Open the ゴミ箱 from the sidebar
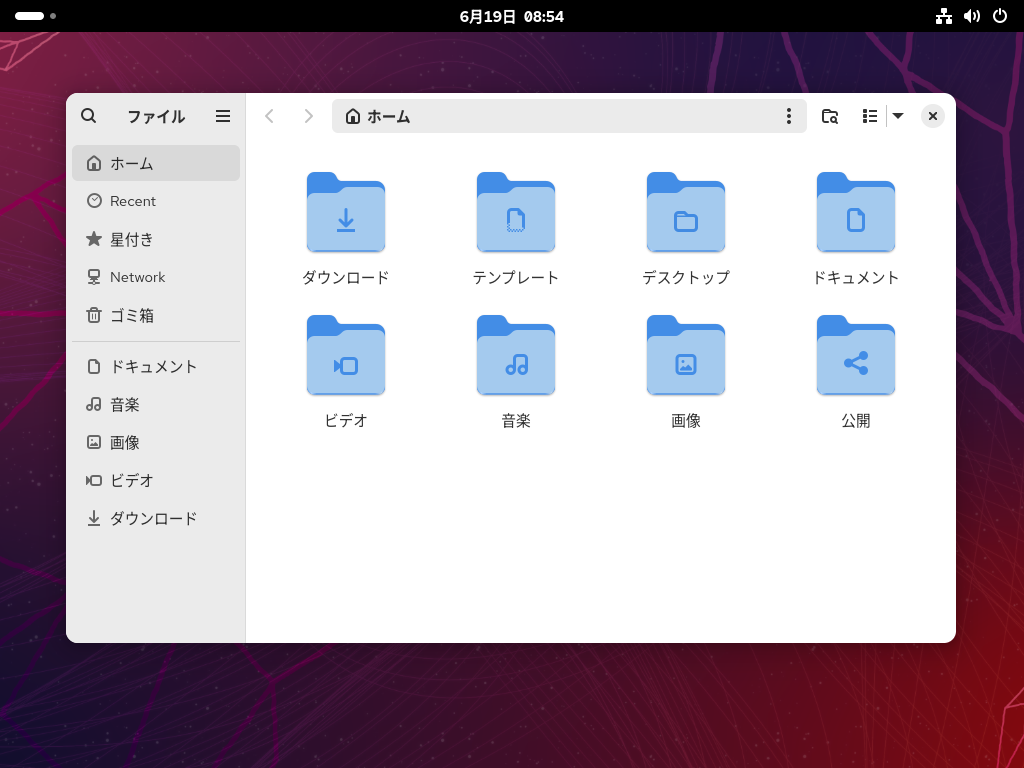 pos(131,315)
